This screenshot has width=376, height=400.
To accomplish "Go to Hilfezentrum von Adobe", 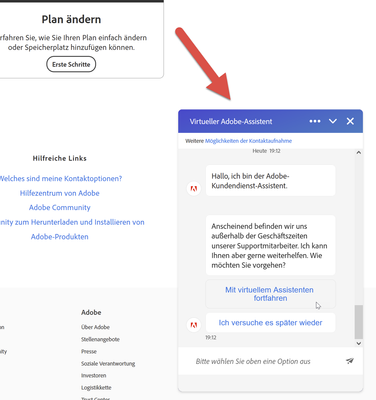I will point(60,193).
